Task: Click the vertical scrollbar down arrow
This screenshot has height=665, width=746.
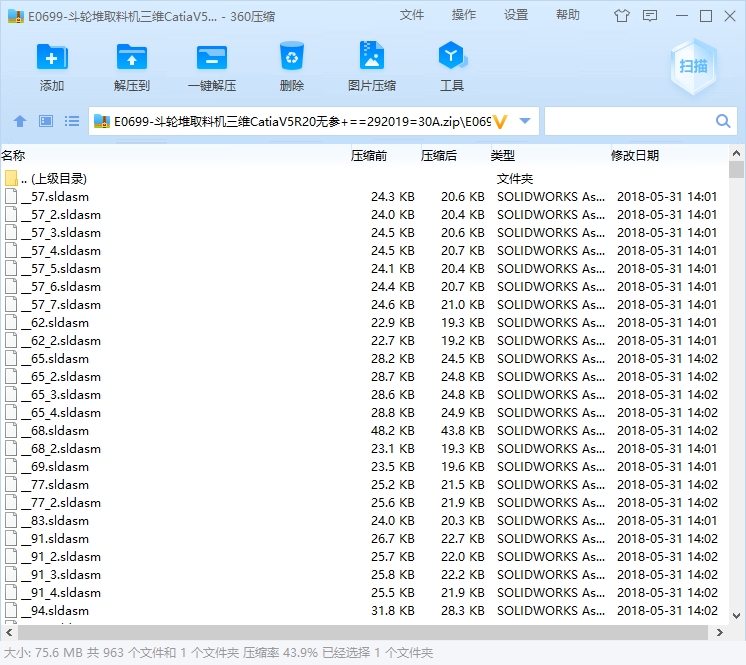Action: 736,616
